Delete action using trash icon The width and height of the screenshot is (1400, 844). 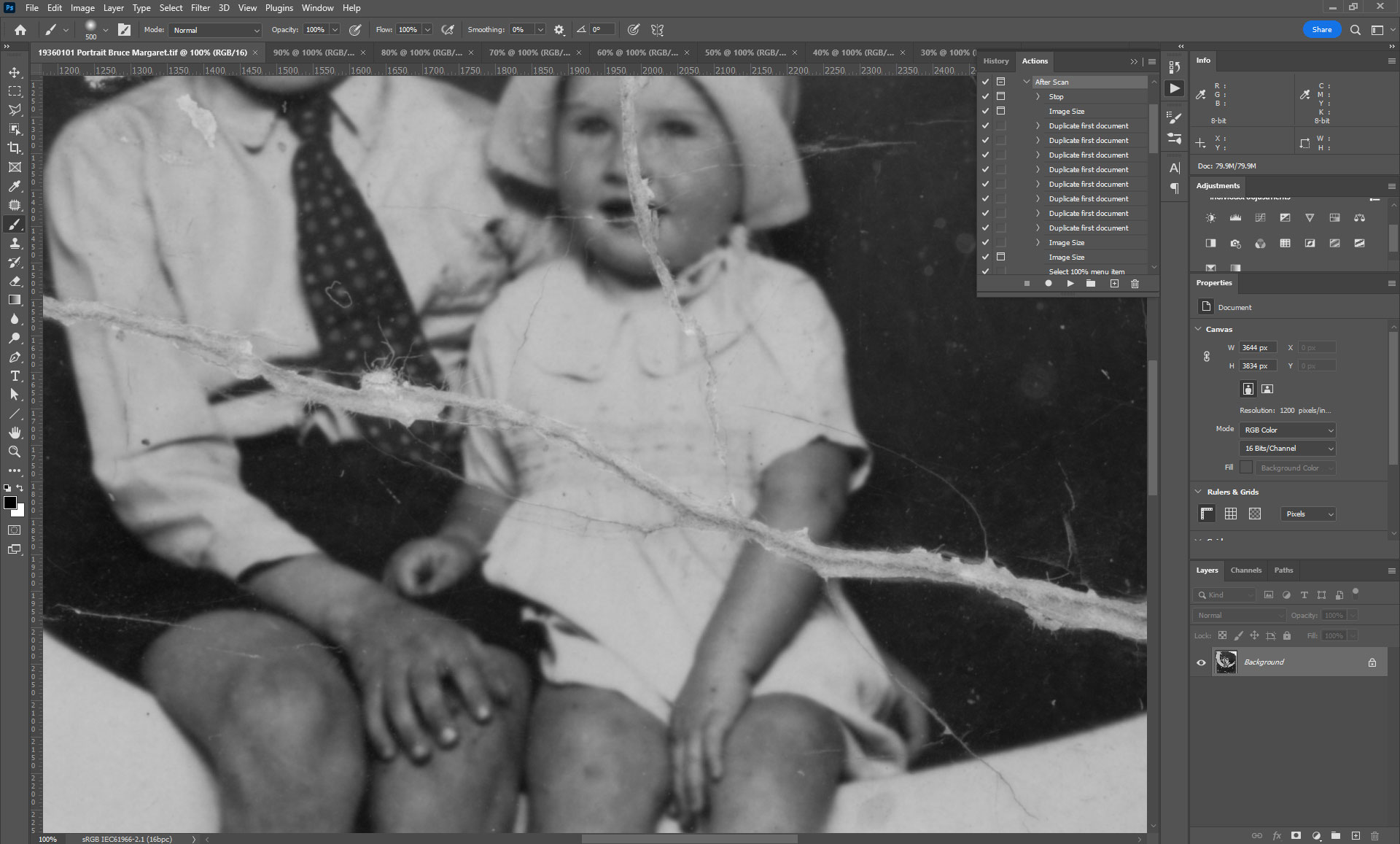tap(1135, 284)
